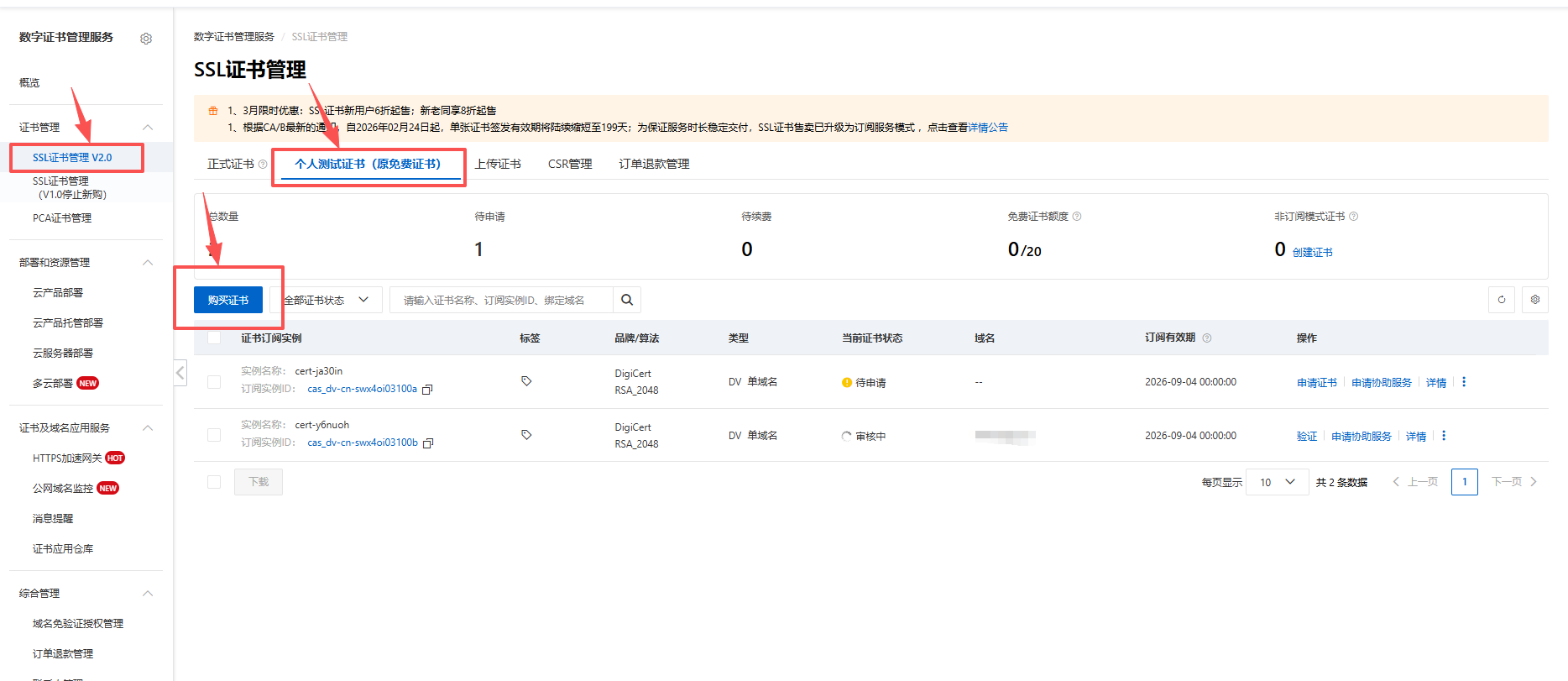The image size is (1568, 681).
Task: Collapse the left sidebar with arrow handle
Action: coord(180,373)
